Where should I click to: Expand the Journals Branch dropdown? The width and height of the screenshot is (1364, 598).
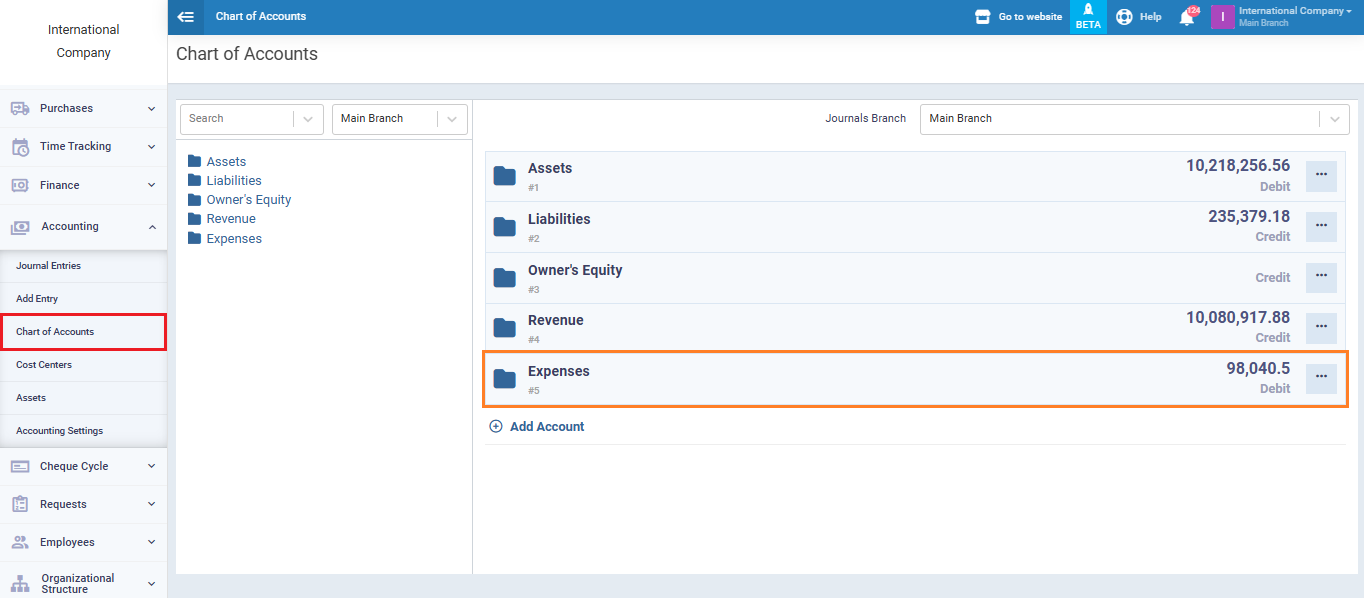(x=1333, y=119)
